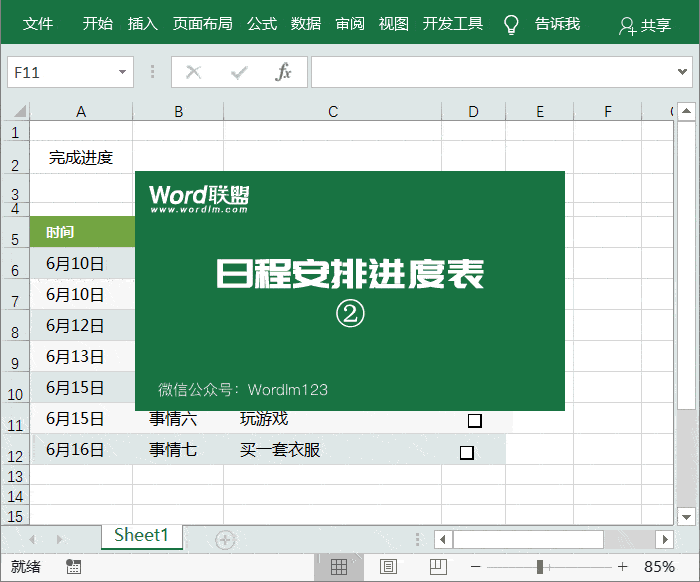700x582 pixels.
Task: Tick the checkbox in the 玩游戏 row
Action: tap(475, 420)
